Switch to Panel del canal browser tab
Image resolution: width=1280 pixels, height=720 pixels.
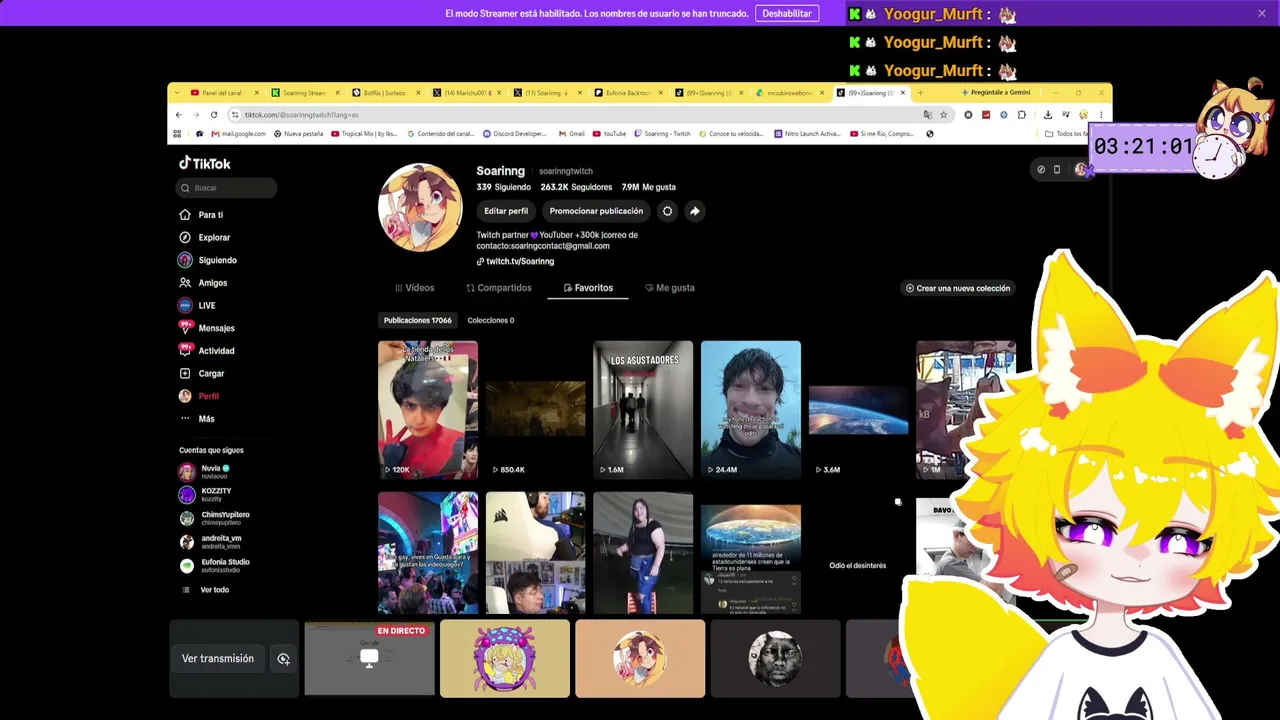pos(224,93)
